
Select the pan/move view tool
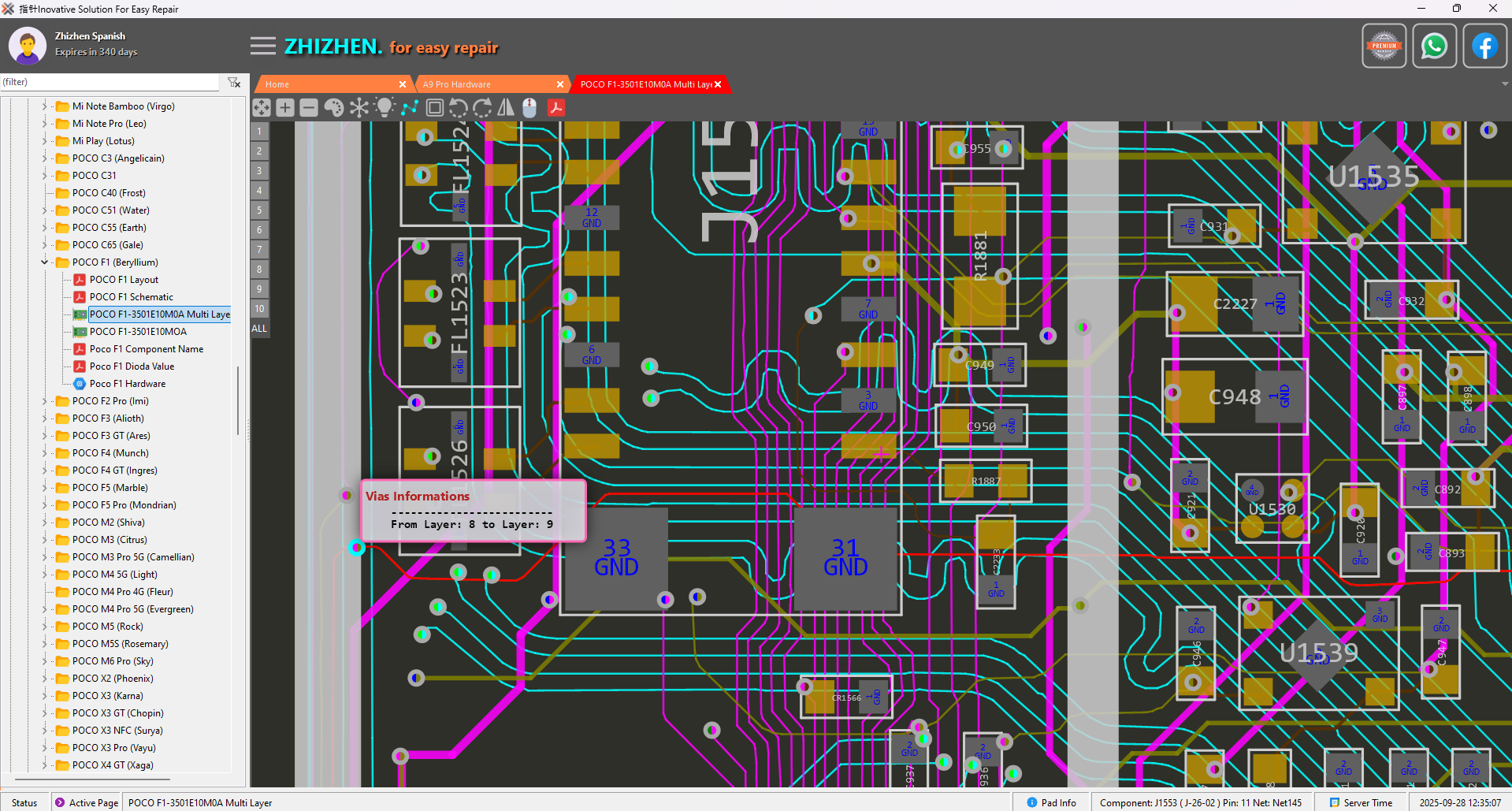[262, 107]
